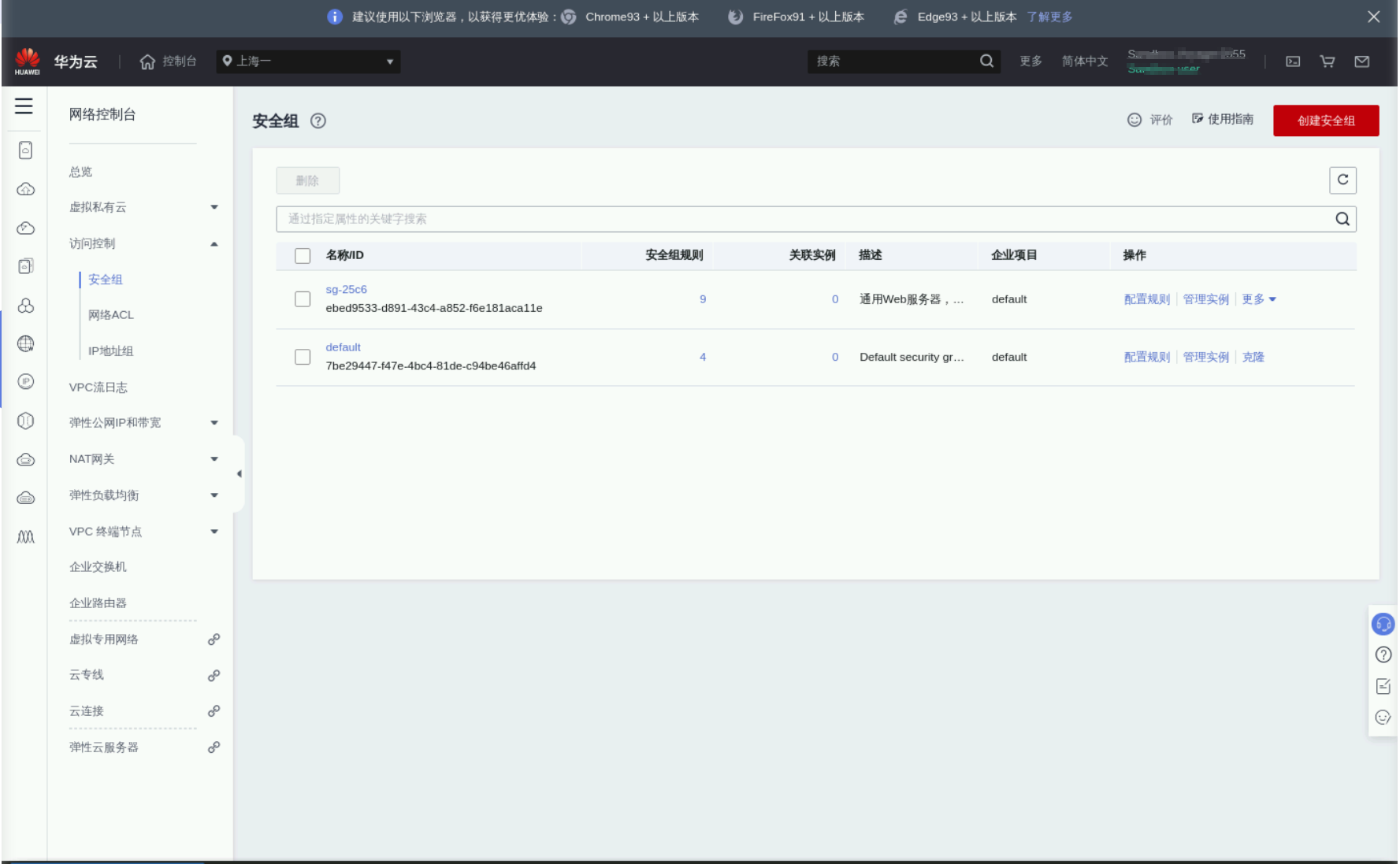Screen dimensions: 1400x864
Task: Tick the checkbox for sg-25c6
Action: pos(303,299)
